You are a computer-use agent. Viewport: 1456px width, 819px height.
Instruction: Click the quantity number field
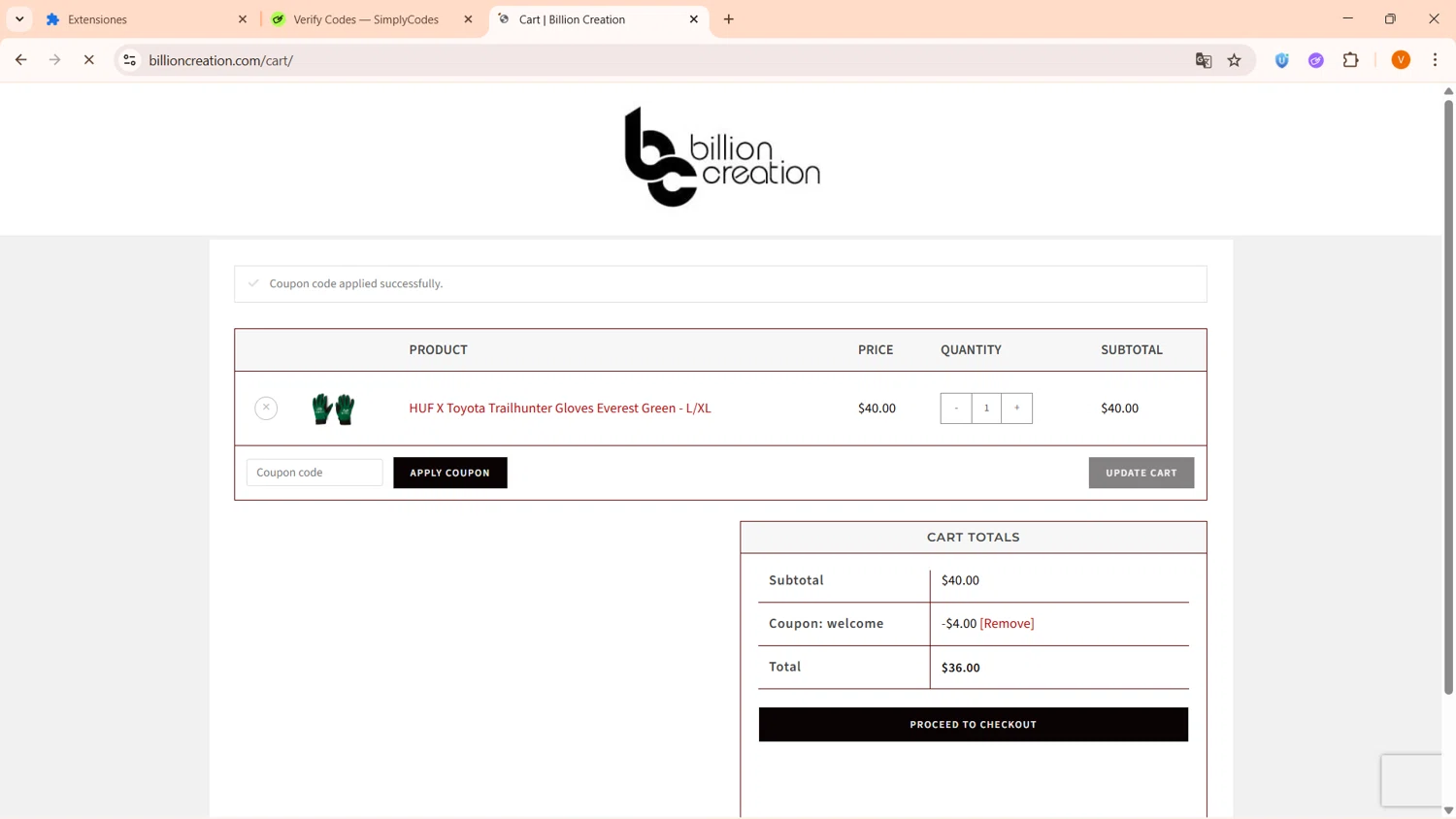986,409
